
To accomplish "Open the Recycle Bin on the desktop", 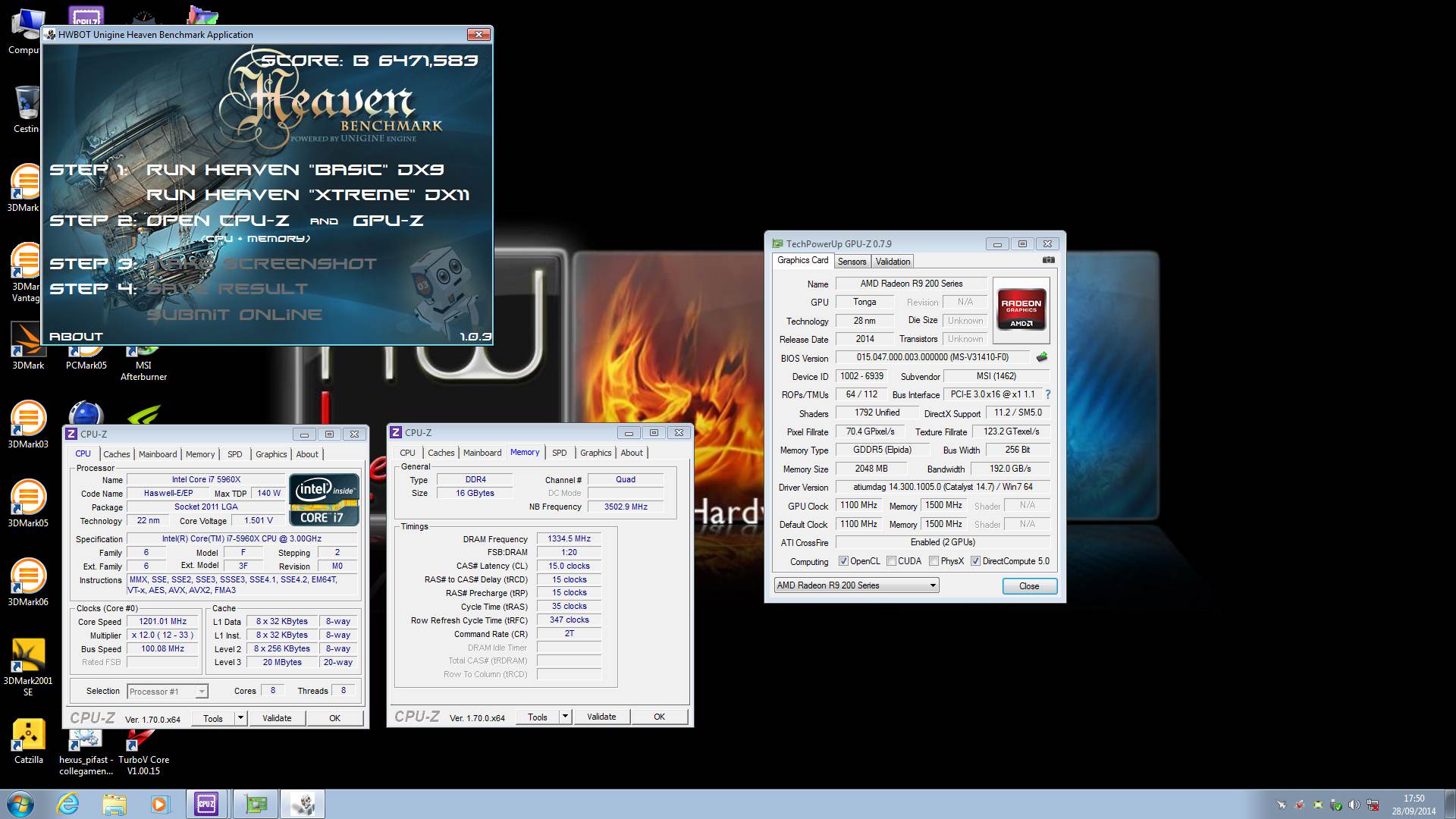I will 27,109.
